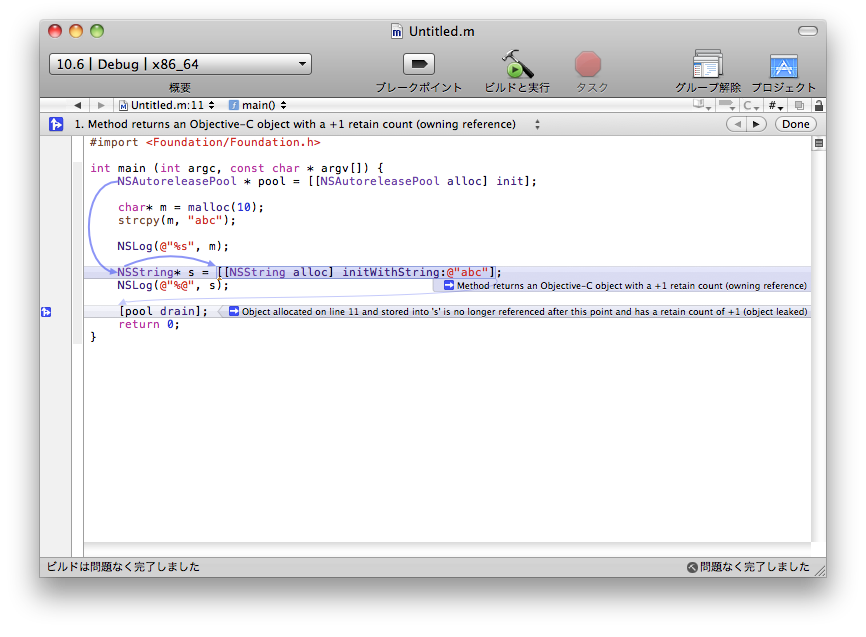
Task: Click the blue analyzer arrow icon in message bar
Action: coord(56,124)
